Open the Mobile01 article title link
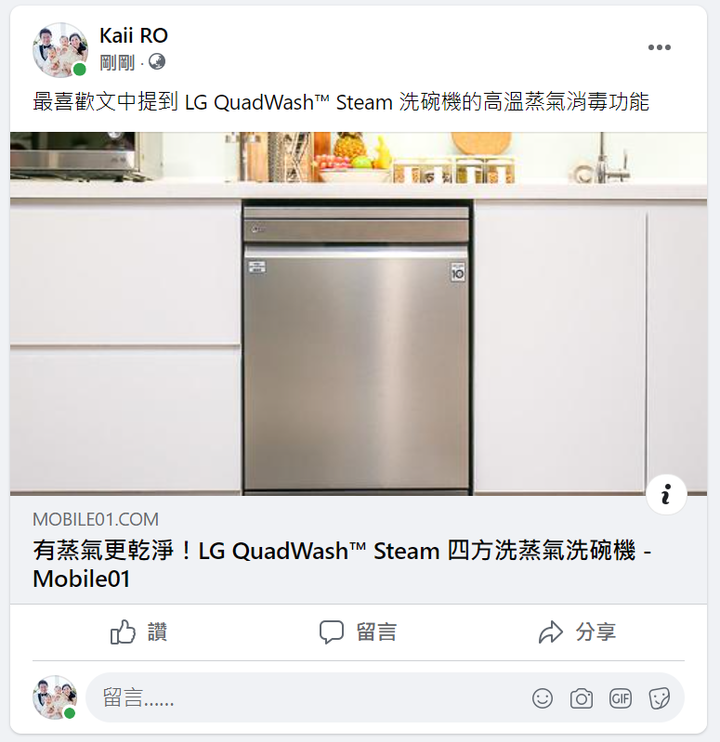Image resolution: width=720 pixels, height=742 pixels. pos(342,565)
